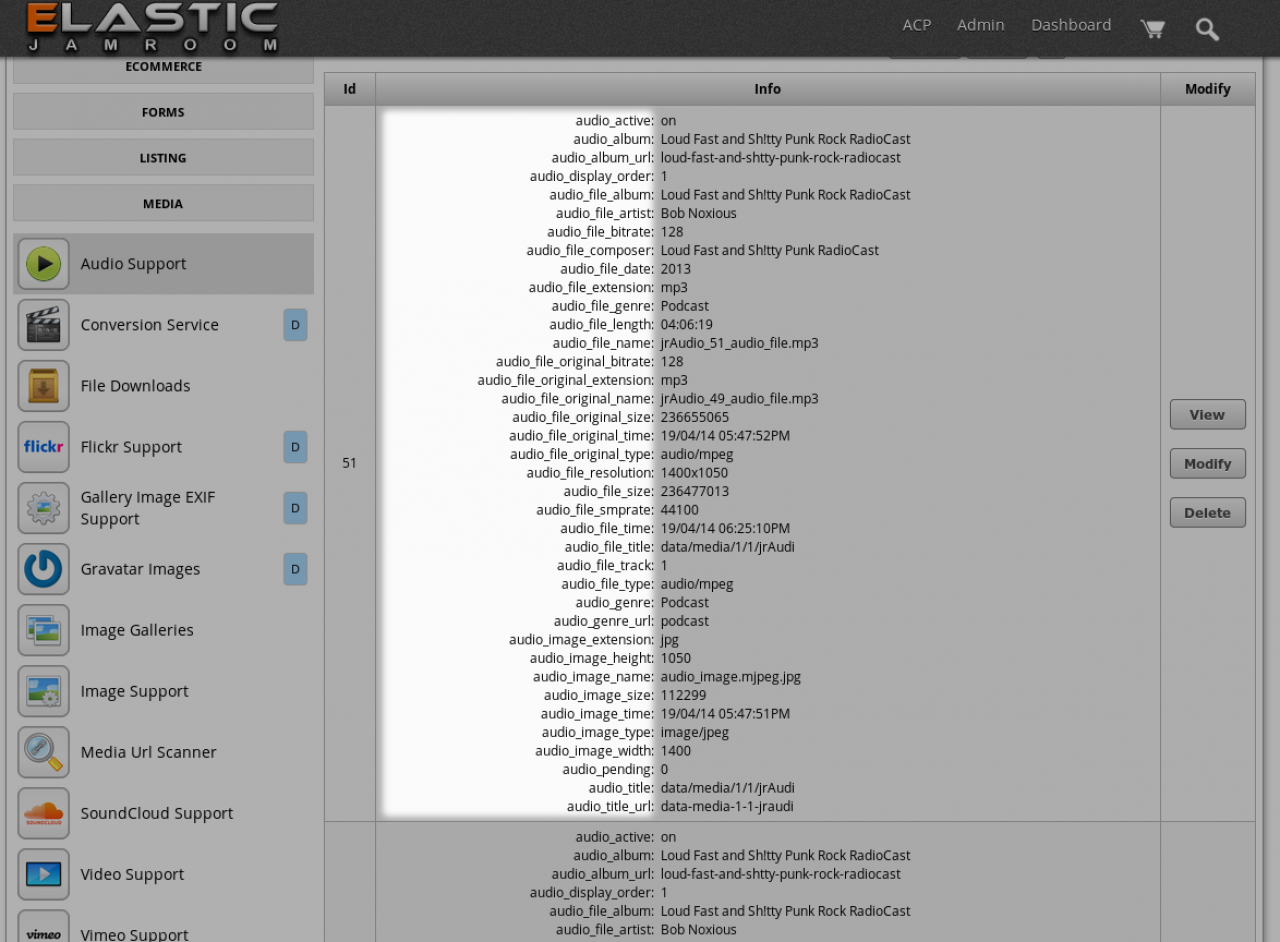Collapse the MEDIA sidebar section
Image resolution: width=1280 pixels, height=942 pixels.
163,203
